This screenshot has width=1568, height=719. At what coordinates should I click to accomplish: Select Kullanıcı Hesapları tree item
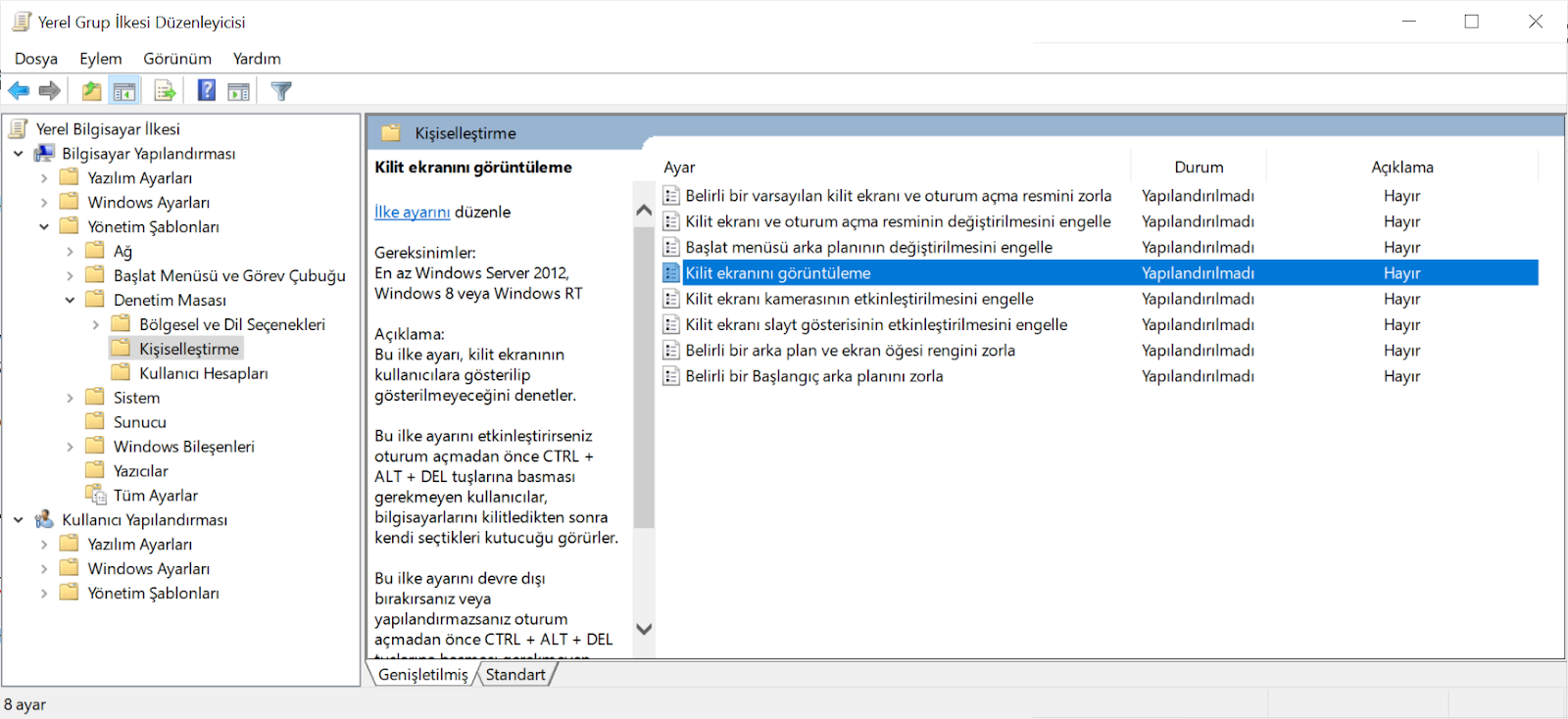click(204, 372)
